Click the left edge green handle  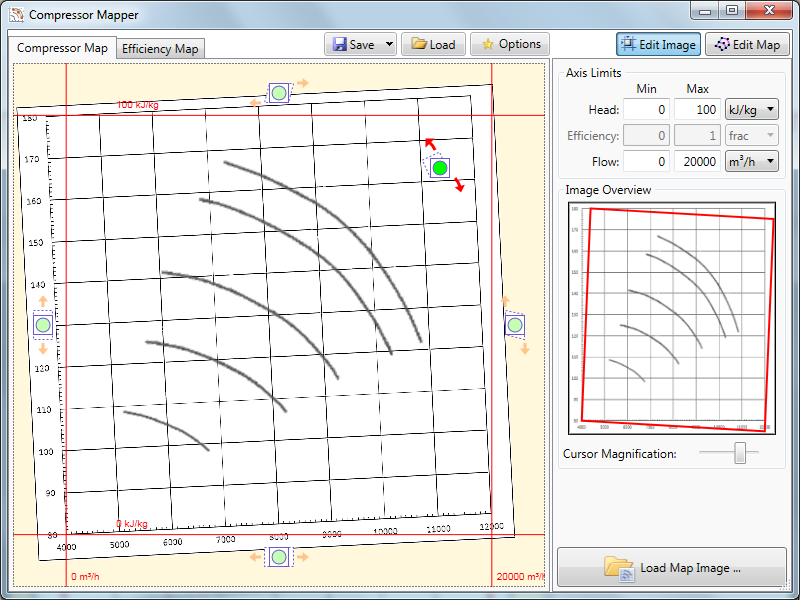click(43, 325)
